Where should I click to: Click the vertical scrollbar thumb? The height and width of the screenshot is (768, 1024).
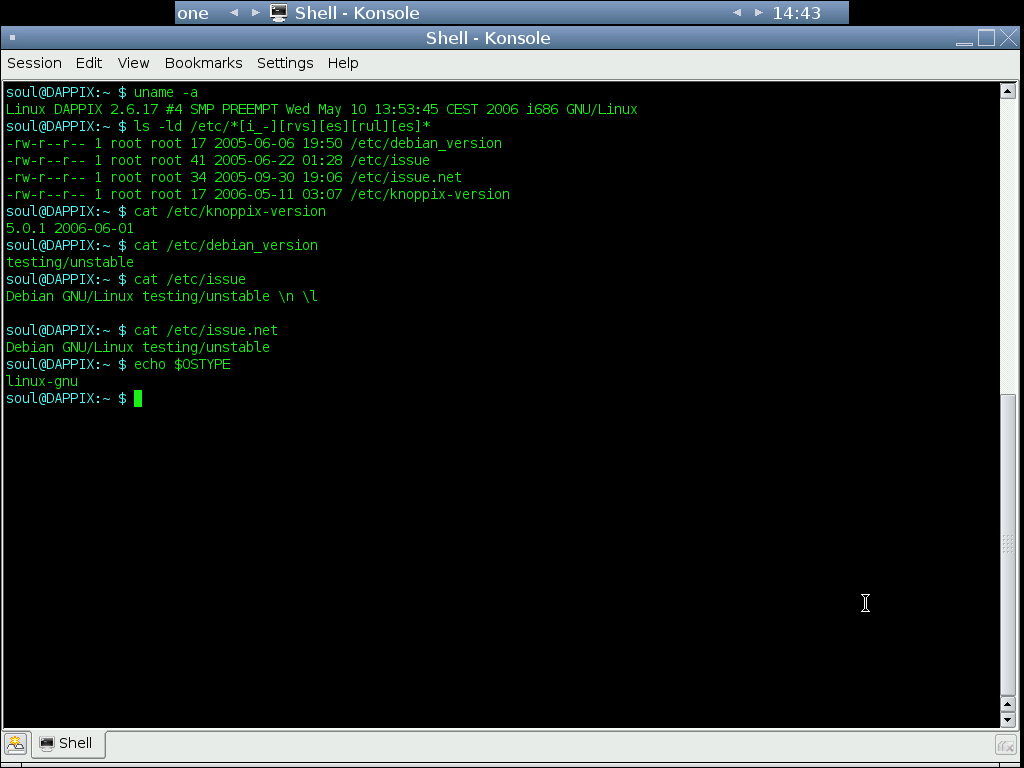point(1008,543)
